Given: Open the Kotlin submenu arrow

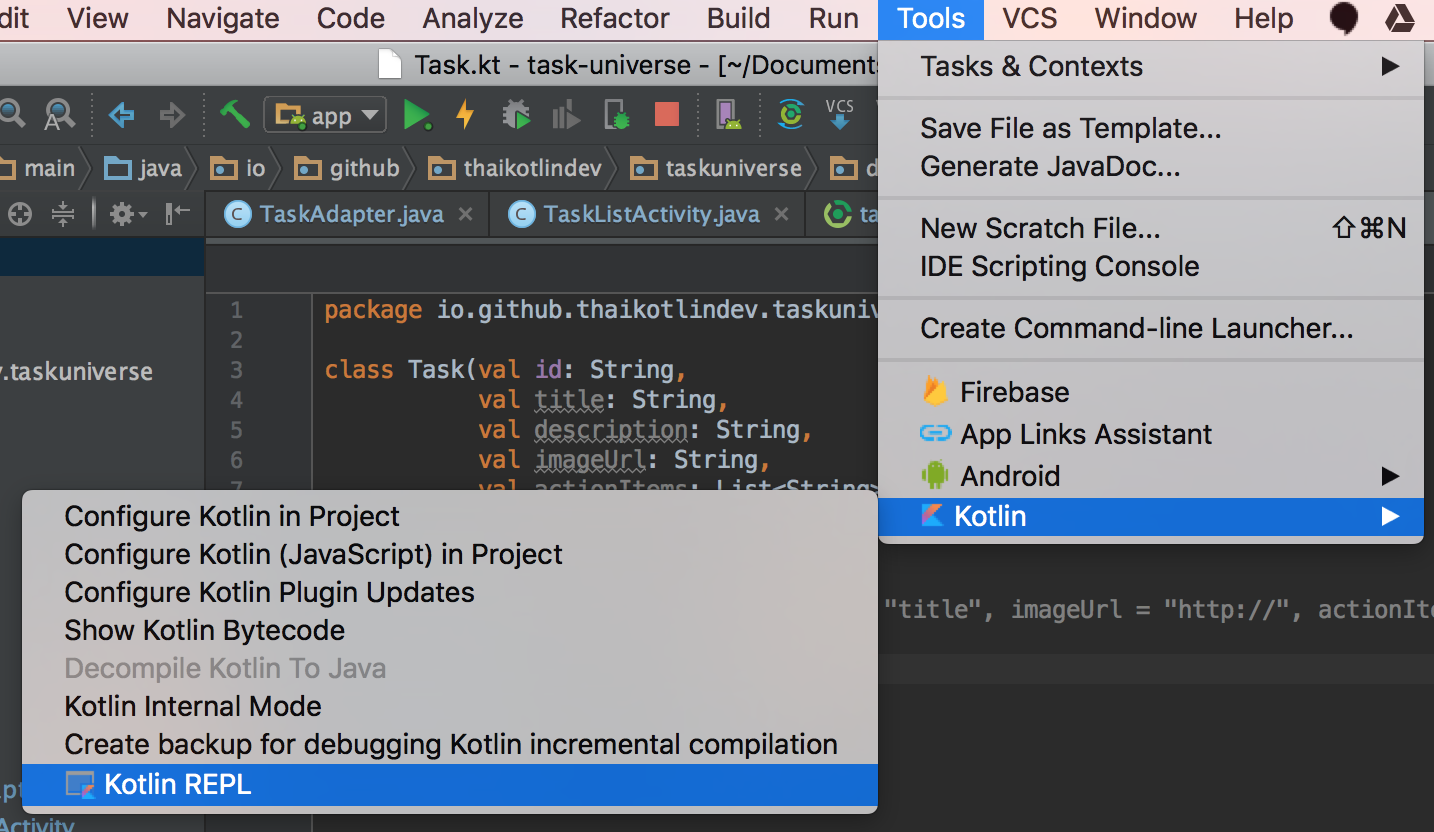Looking at the screenshot, I should pyautogui.click(x=1391, y=516).
